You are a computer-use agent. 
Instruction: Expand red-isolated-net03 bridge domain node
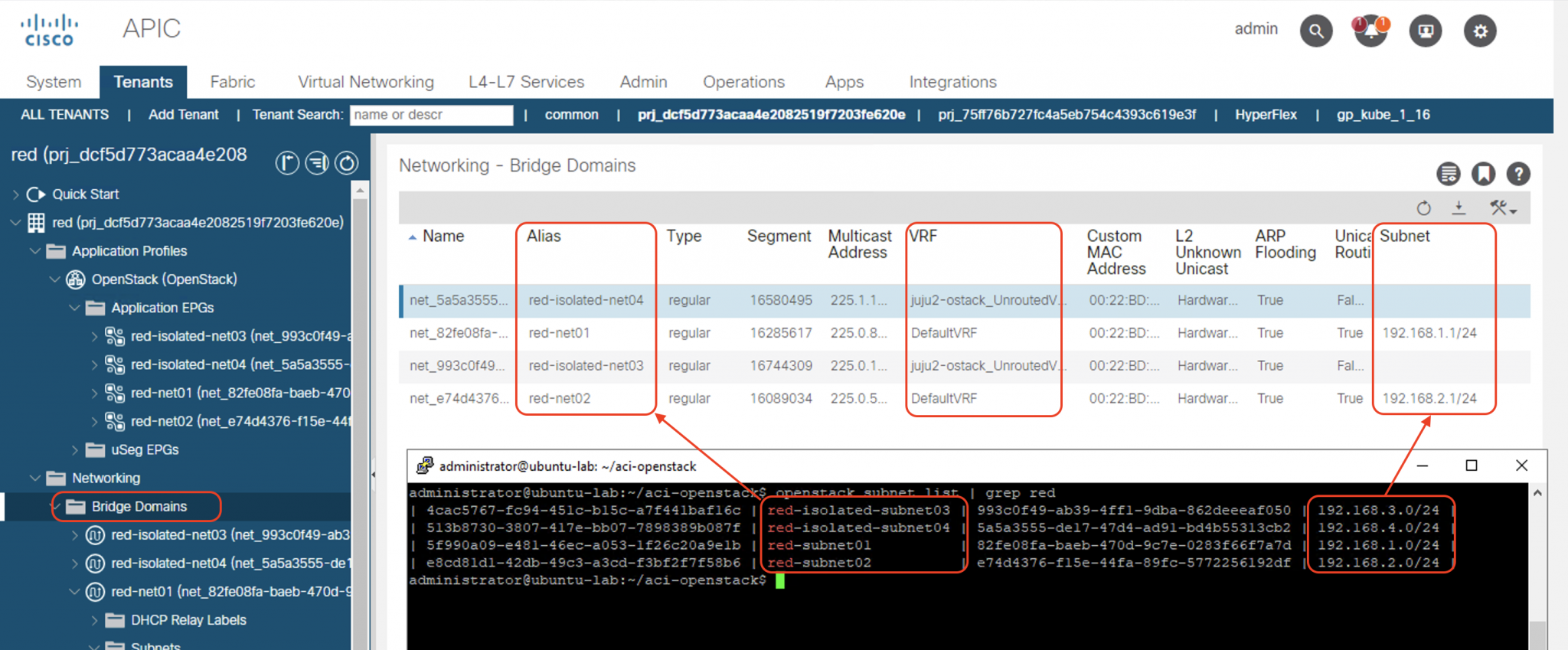[x=75, y=534]
